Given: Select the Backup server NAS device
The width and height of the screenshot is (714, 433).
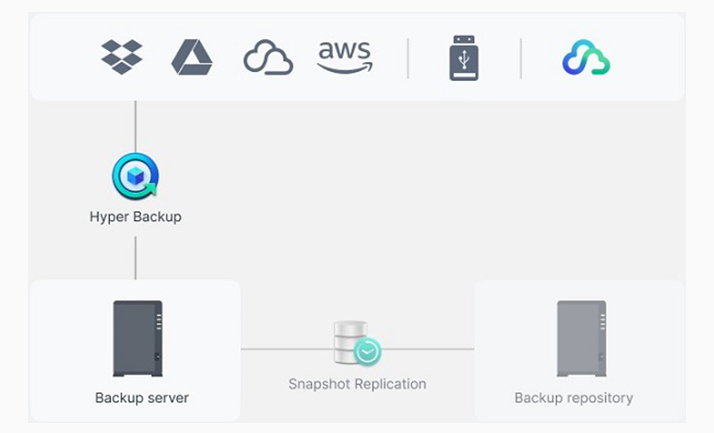Looking at the screenshot, I should tap(137, 338).
